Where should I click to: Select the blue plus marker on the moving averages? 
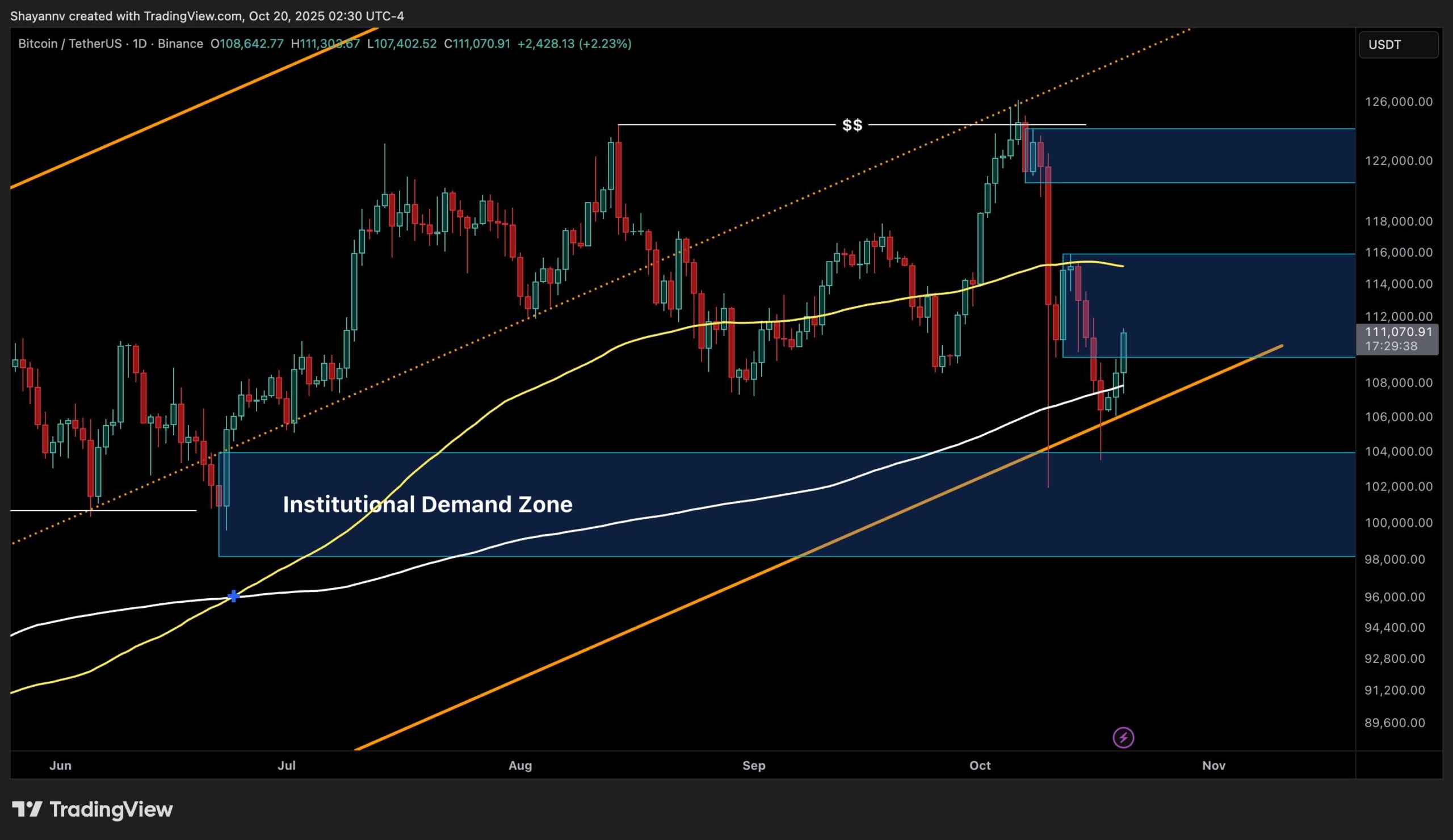pos(233,597)
